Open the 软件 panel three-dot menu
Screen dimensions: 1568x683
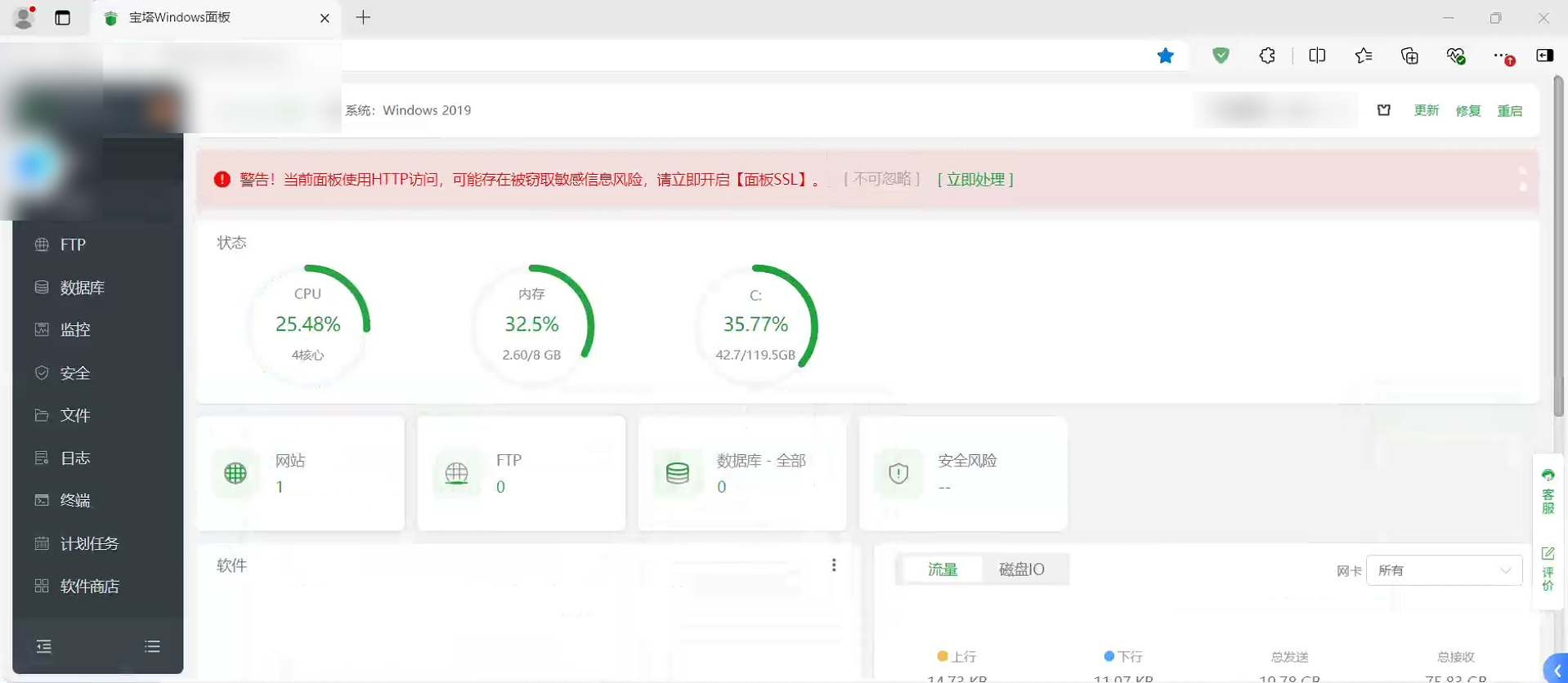834,565
